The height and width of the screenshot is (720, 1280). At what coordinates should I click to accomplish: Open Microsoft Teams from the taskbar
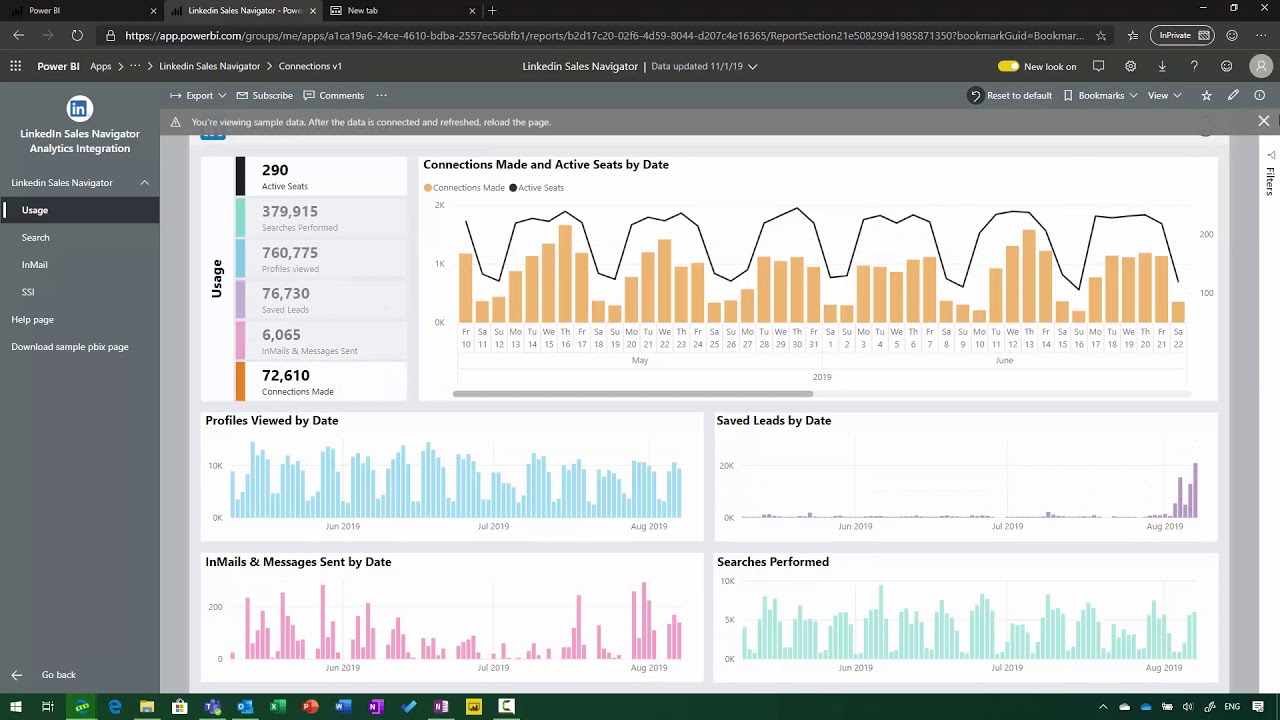coord(212,706)
